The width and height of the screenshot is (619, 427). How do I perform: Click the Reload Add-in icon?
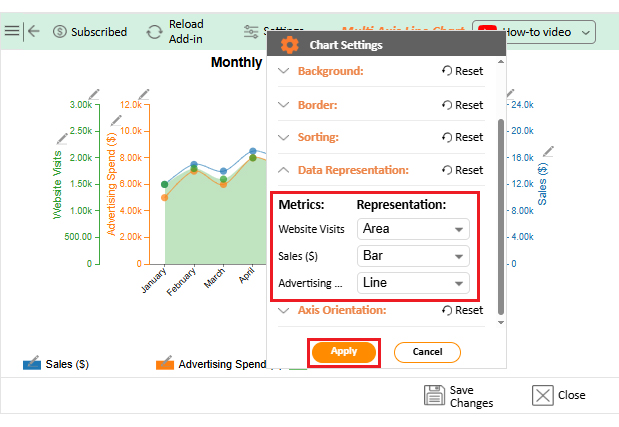tap(155, 31)
